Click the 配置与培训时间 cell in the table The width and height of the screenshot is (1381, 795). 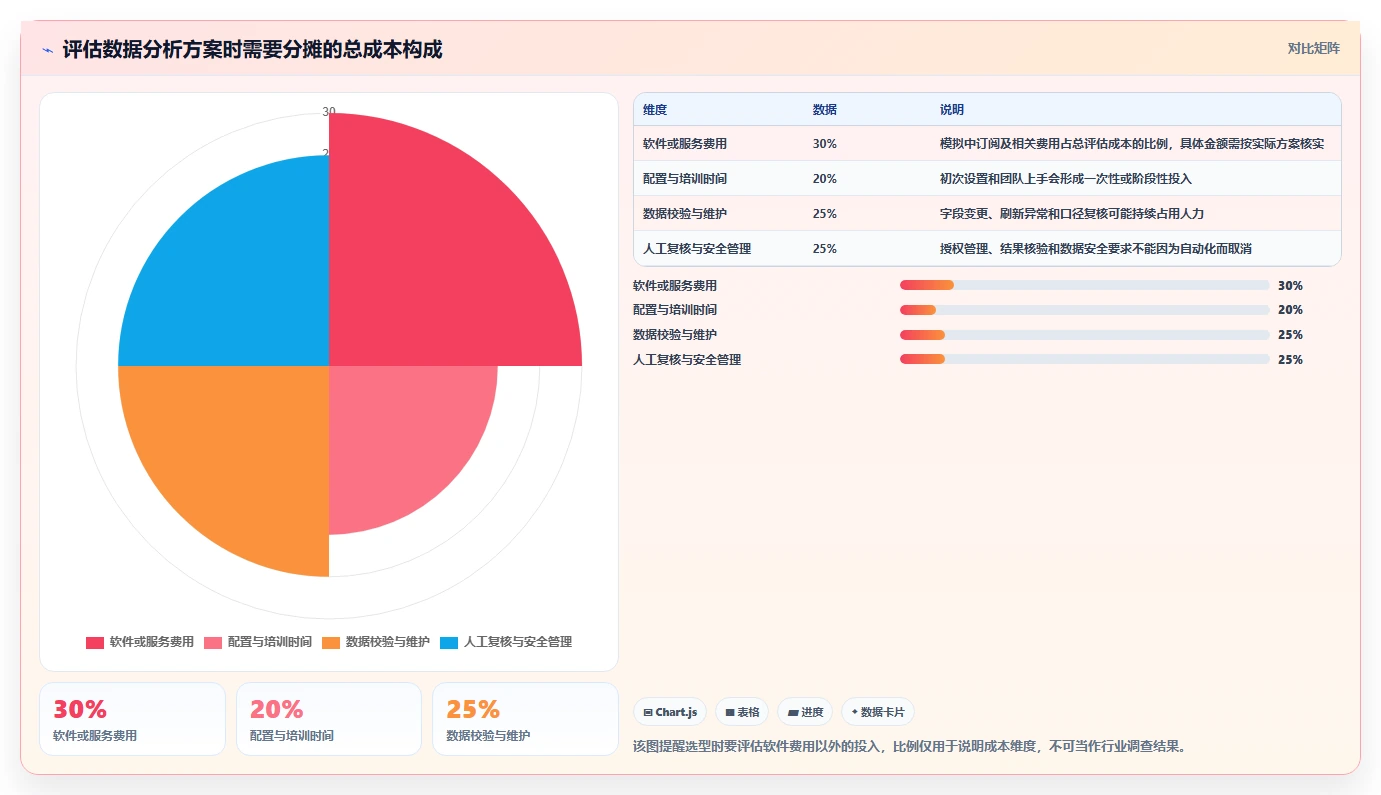pos(685,179)
